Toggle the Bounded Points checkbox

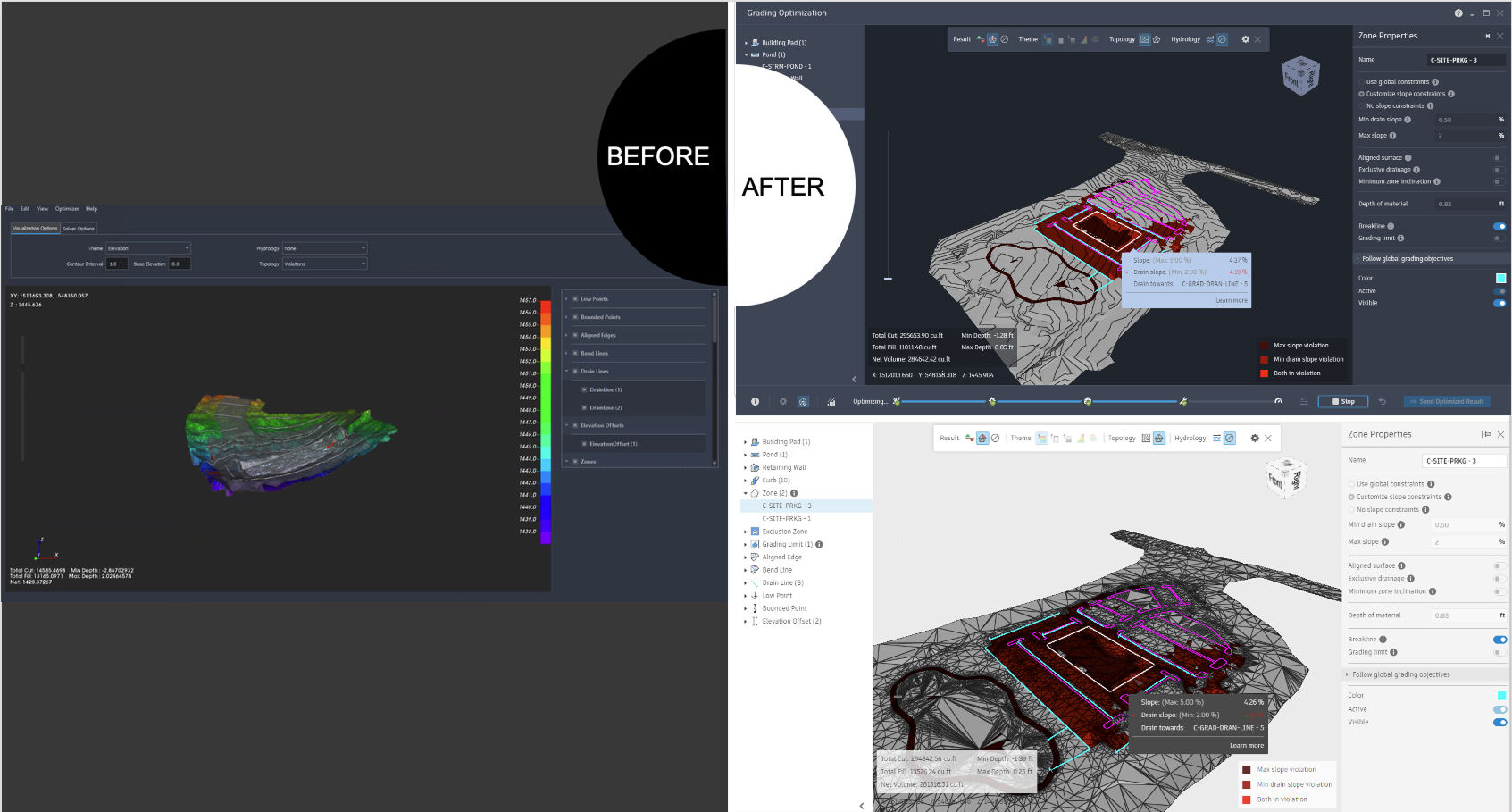click(575, 317)
